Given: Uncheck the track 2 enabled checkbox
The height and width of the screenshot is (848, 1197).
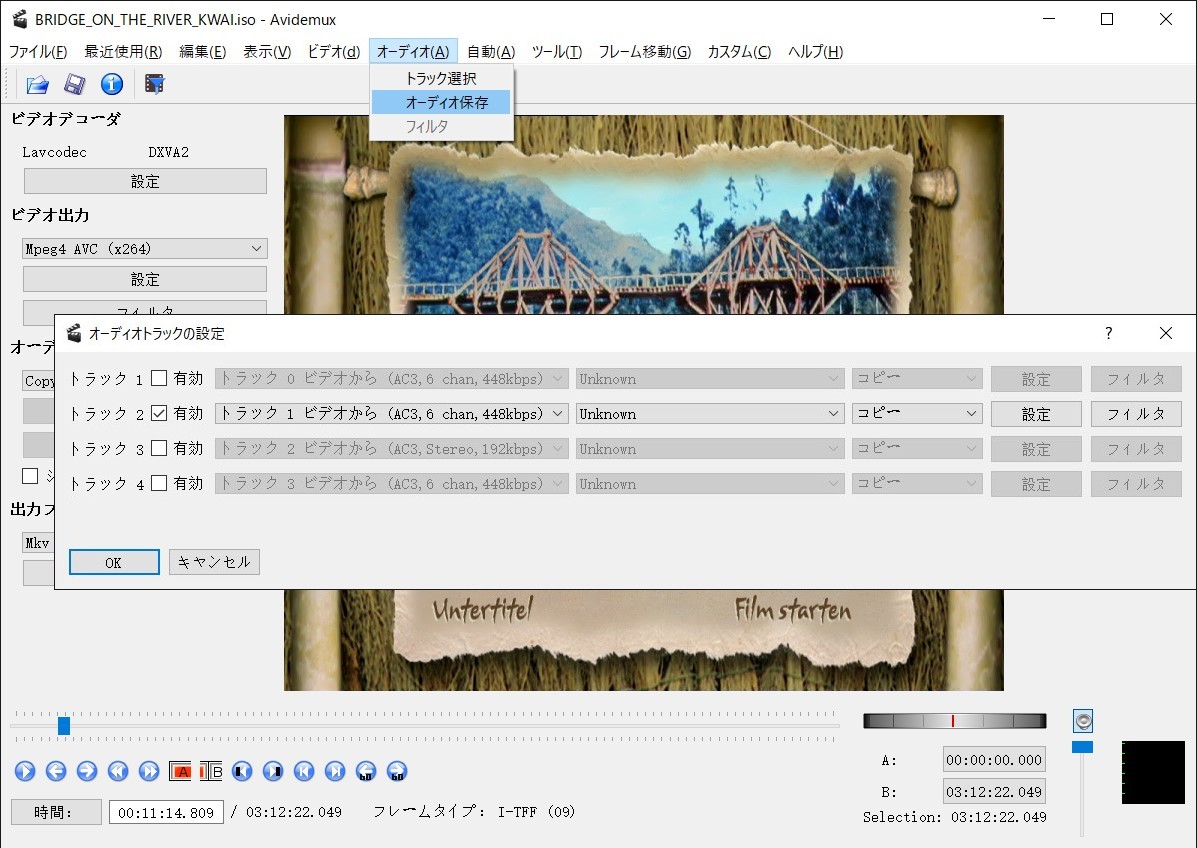Looking at the screenshot, I should pyautogui.click(x=159, y=413).
